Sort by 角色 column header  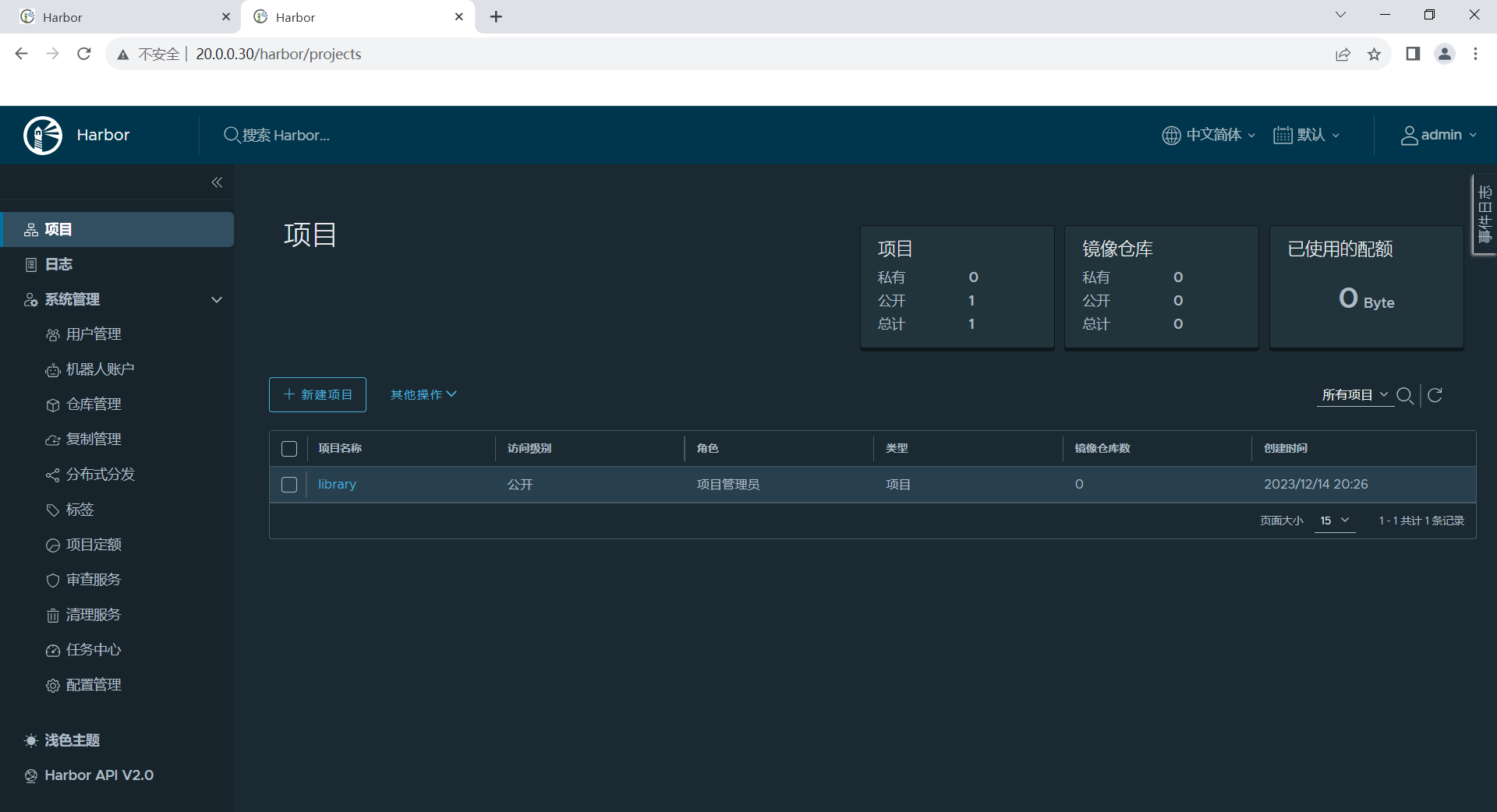[x=708, y=448]
